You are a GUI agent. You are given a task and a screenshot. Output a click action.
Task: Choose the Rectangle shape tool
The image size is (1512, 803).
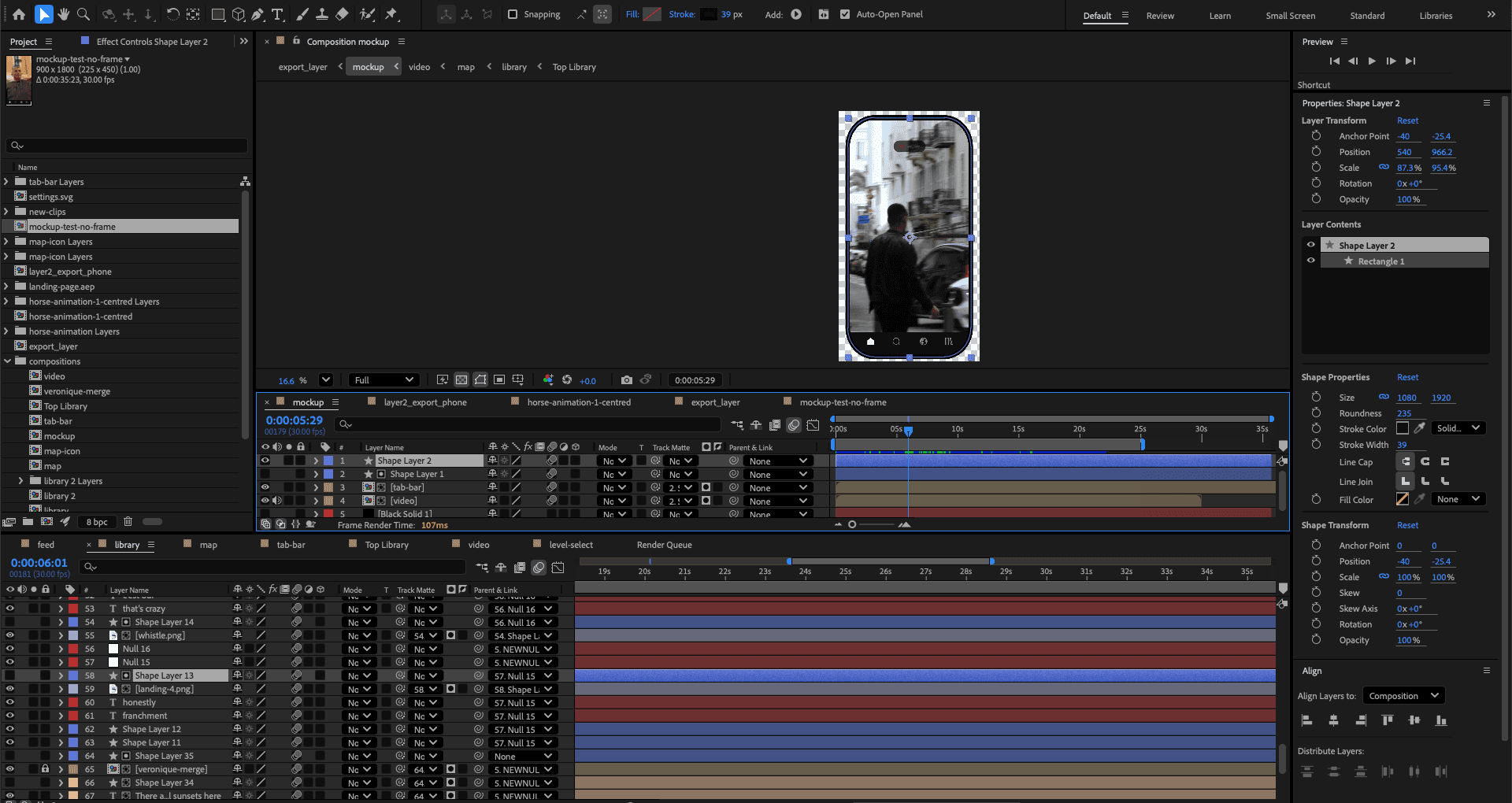coord(218,14)
